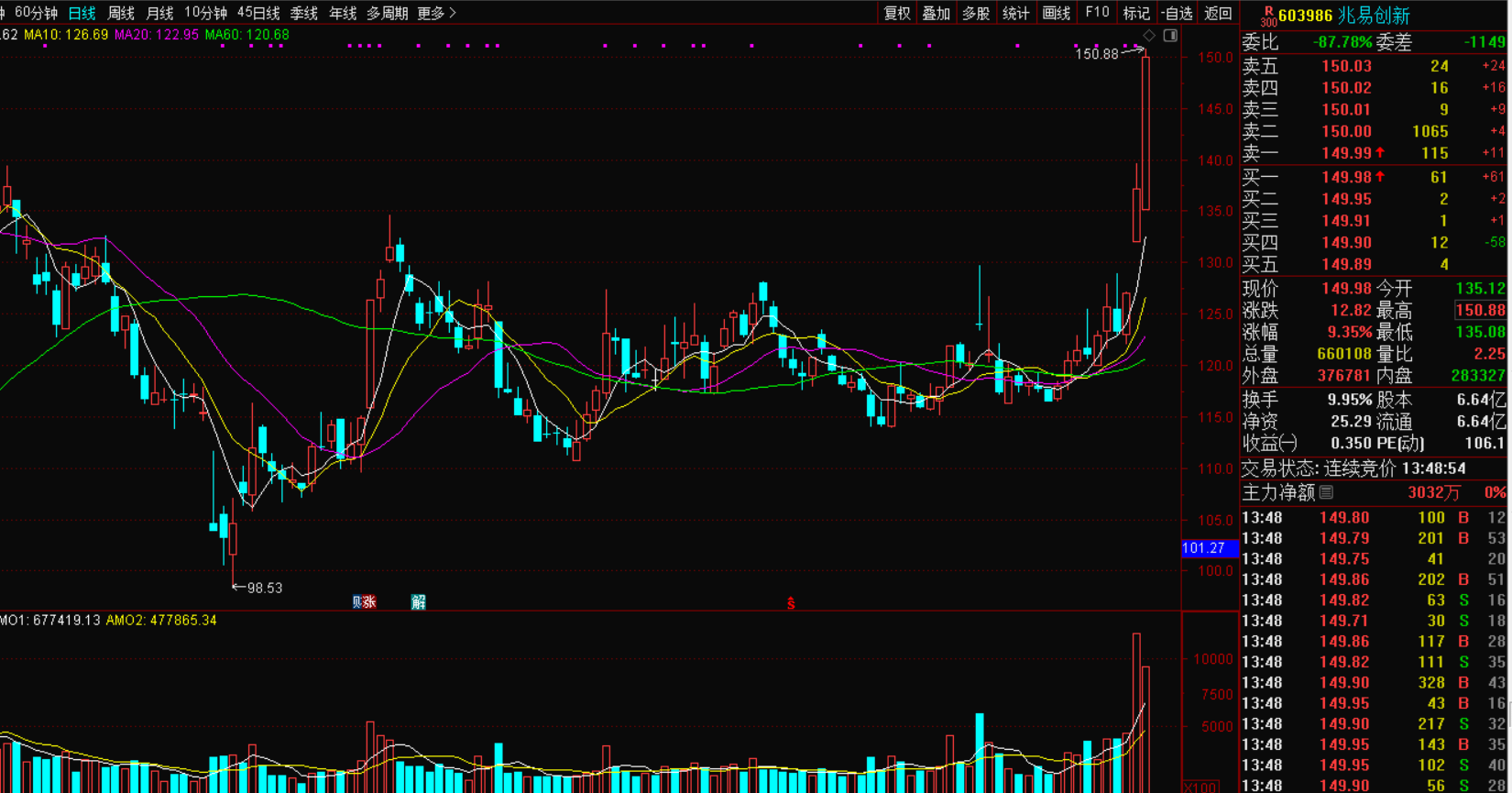
Task: Switch to the 10分钟 period tab
Action: [205, 13]
